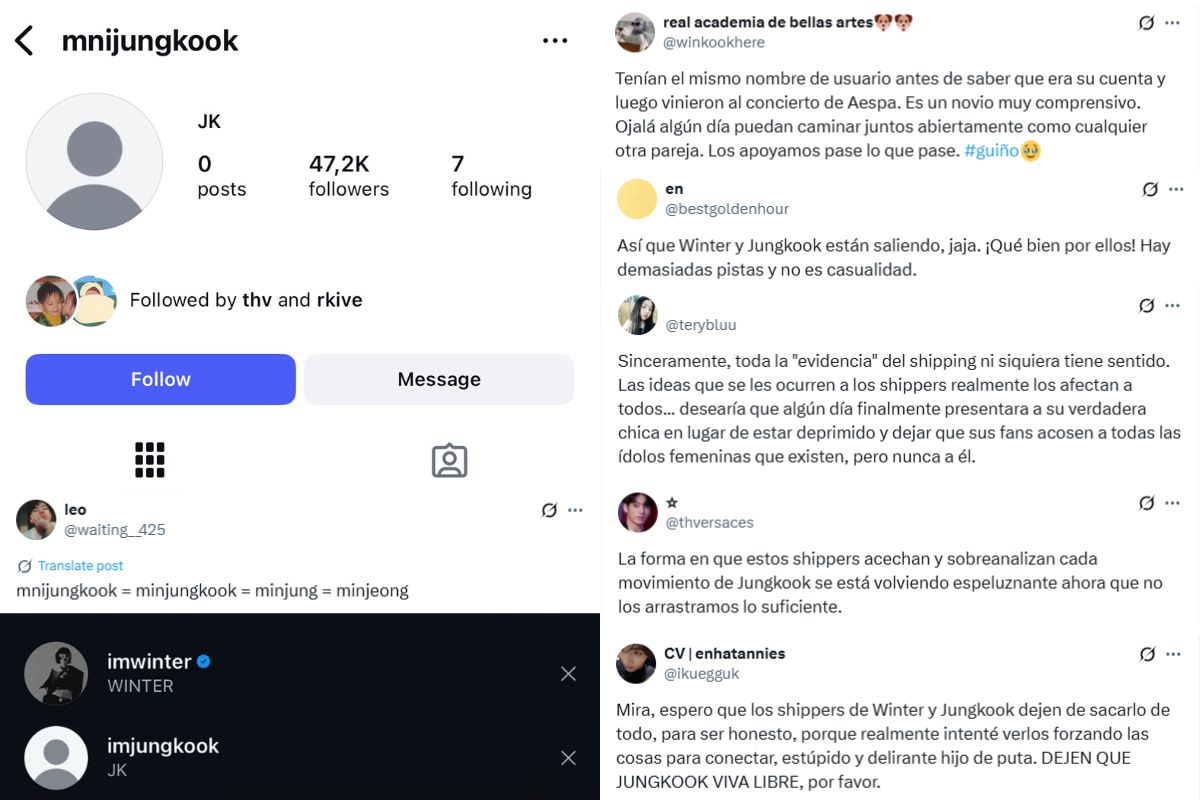Remove imjungkook from recent searches

(x=568, y=758)
